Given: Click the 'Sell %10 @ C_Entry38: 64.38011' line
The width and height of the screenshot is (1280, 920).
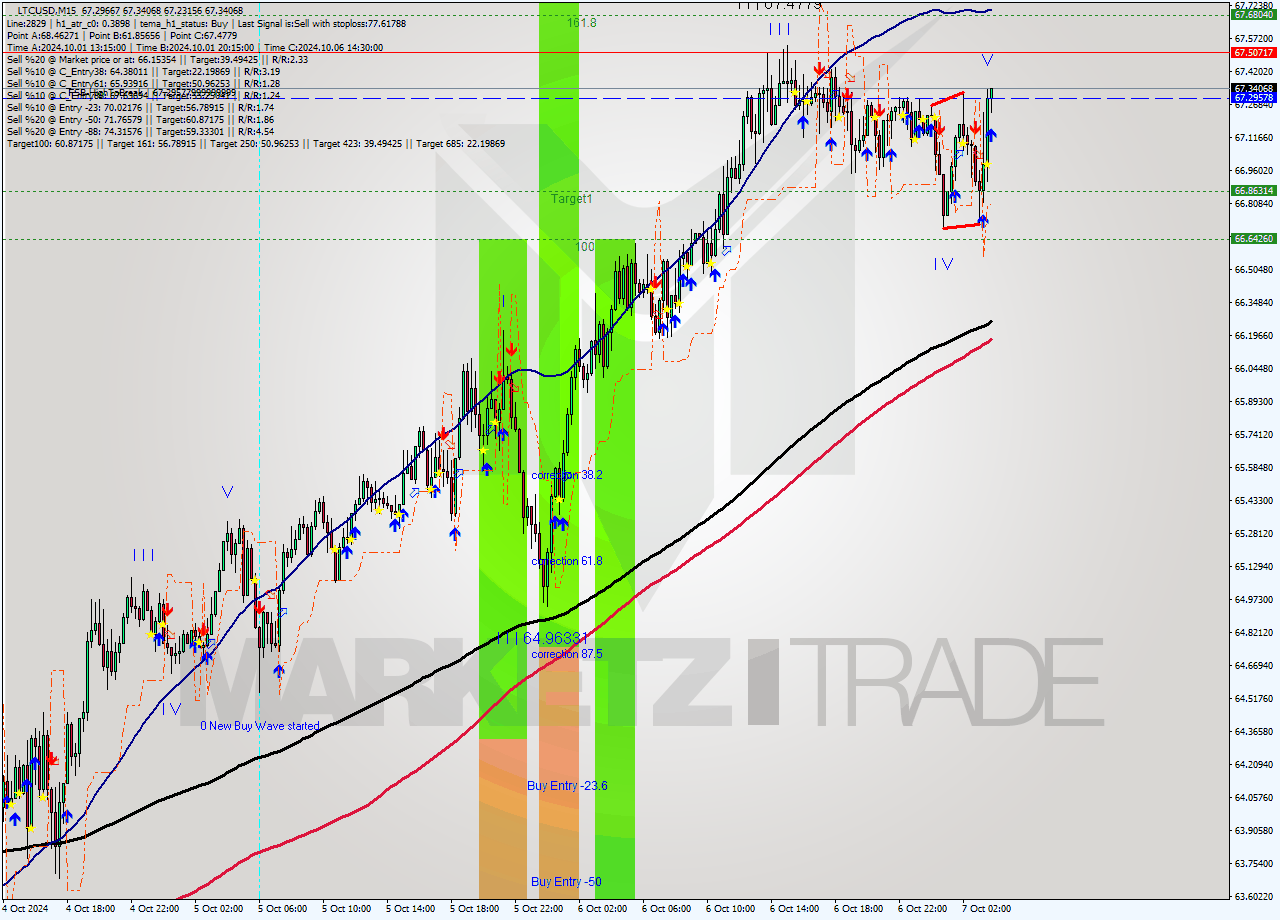Looking at the screenshot, I should coord(143,71).
